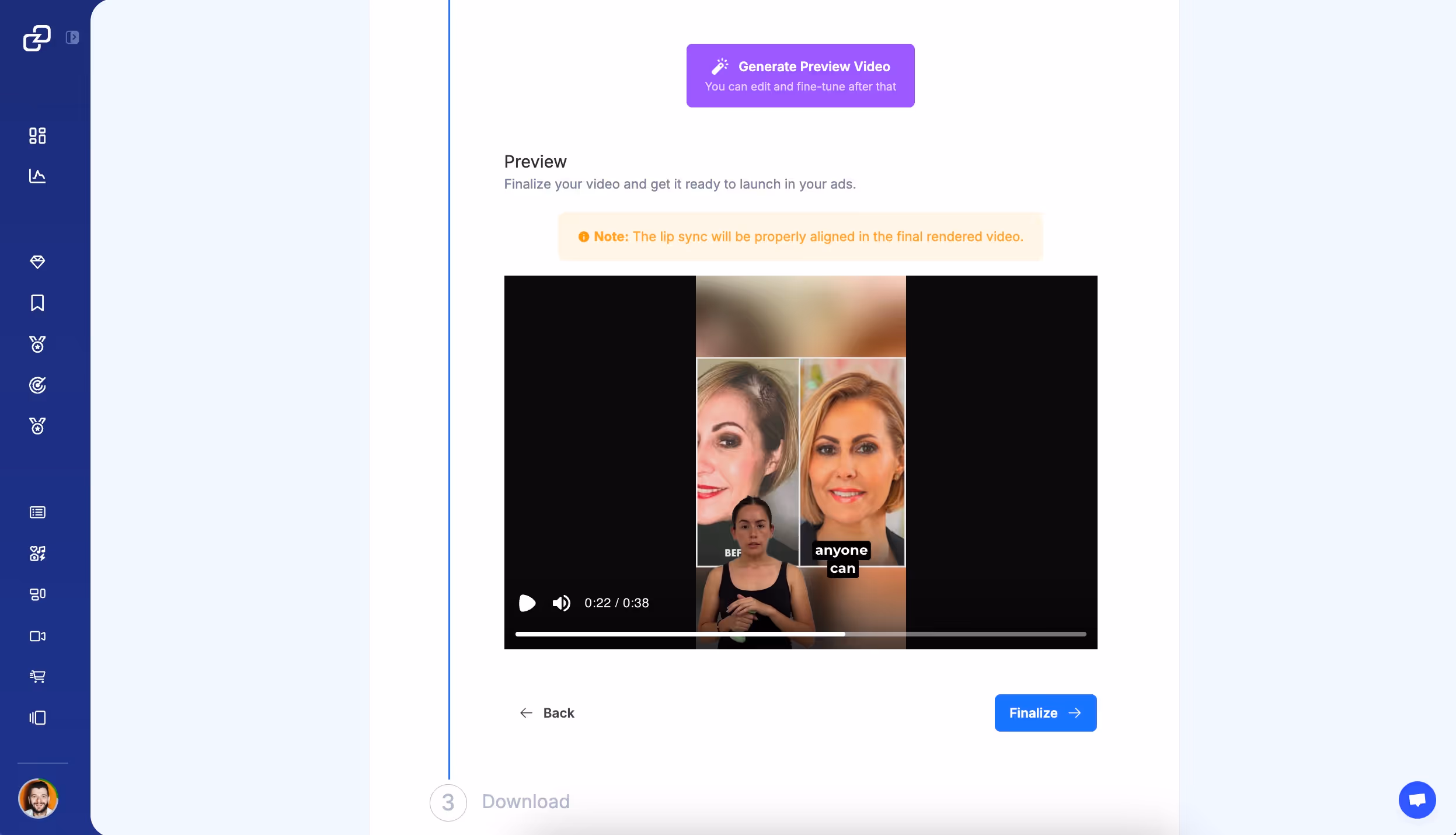Open the dashboard grid icon

(x=37, y=135)
